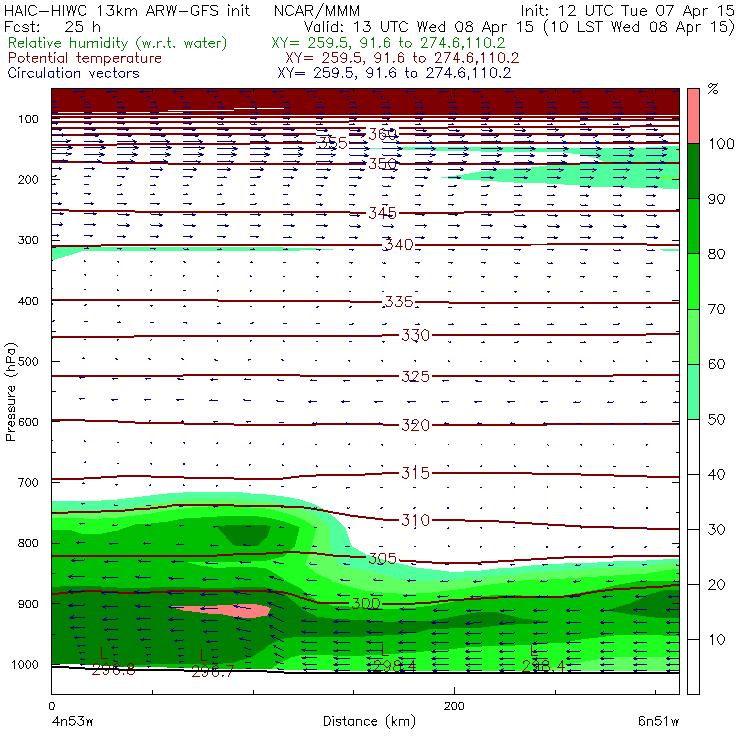Click the 'Circulation vectors' legend label

[74, 73]
